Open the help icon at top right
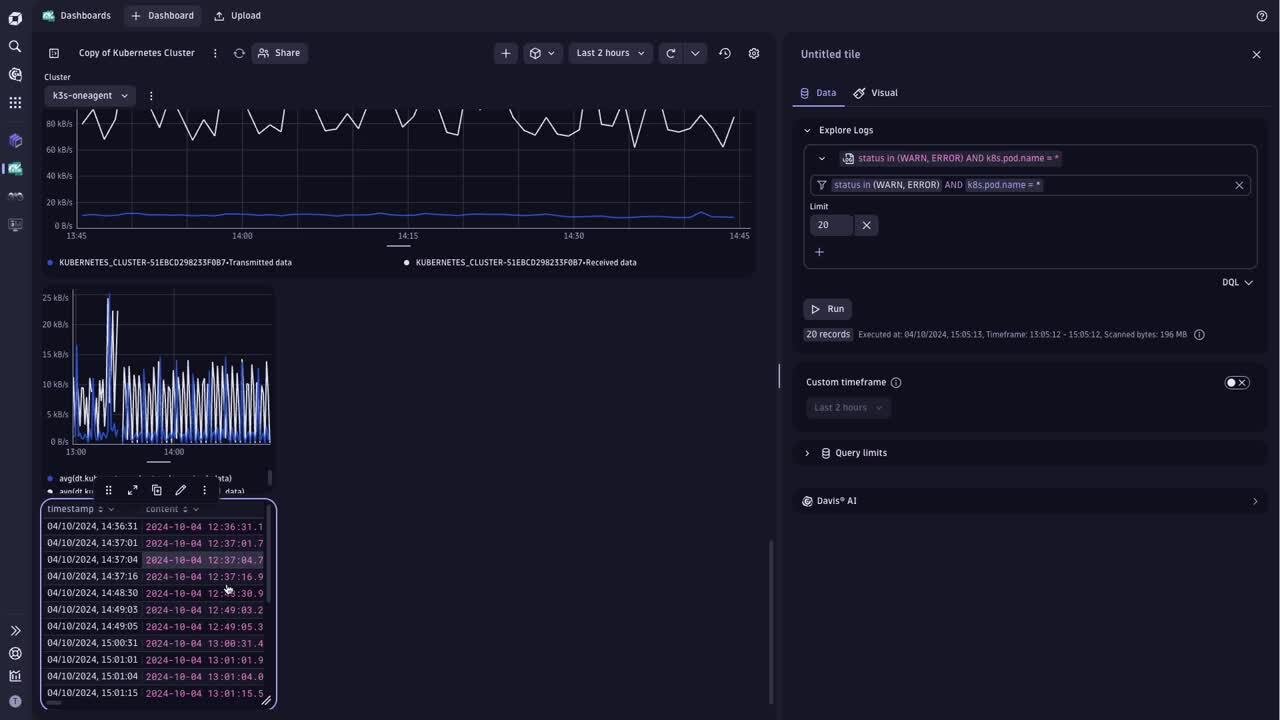1280x720 pixels. (x=1261, y=16)
